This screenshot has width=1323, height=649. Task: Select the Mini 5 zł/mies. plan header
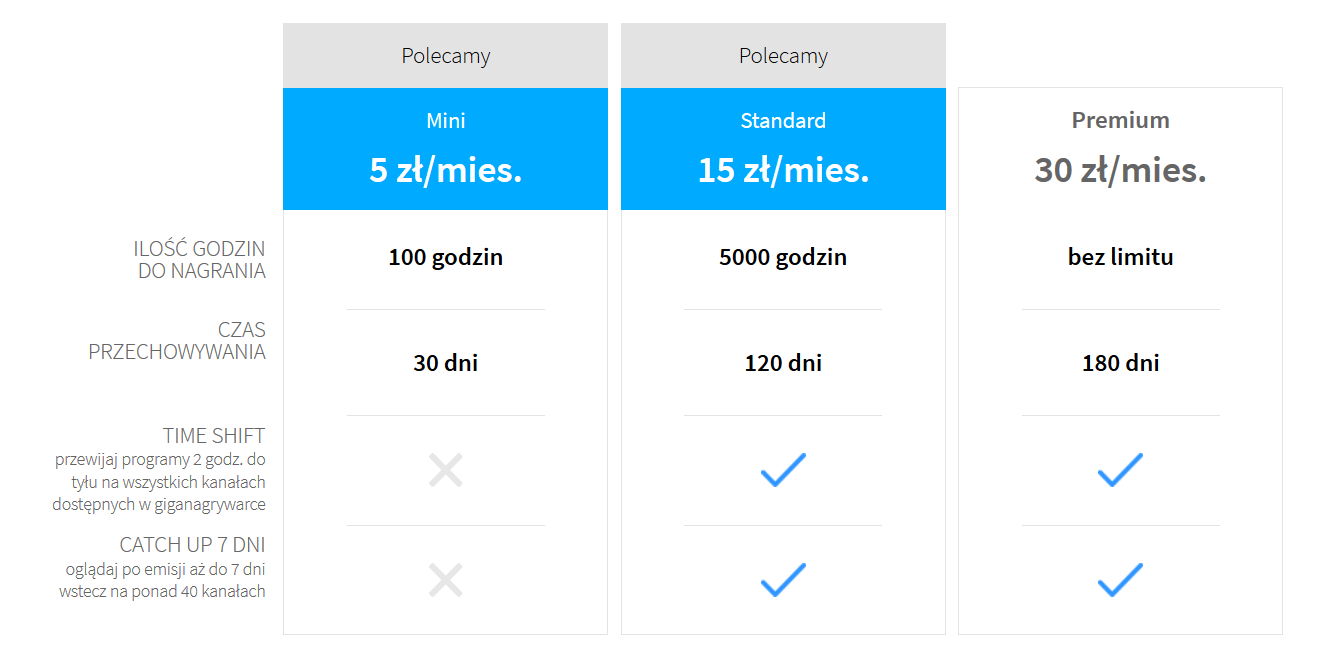pyautogui.click(x=445, y=149)
